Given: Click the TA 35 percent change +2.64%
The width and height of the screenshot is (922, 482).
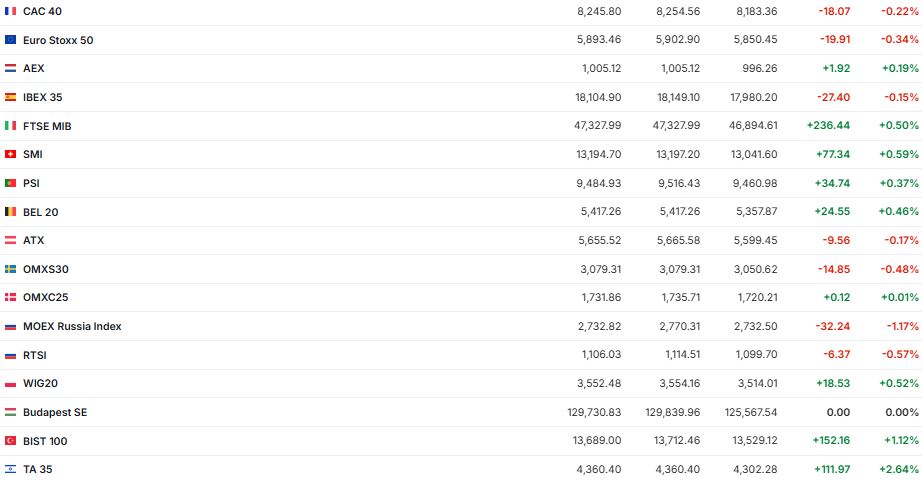Looking at the screenshot, I should [899, 469].
